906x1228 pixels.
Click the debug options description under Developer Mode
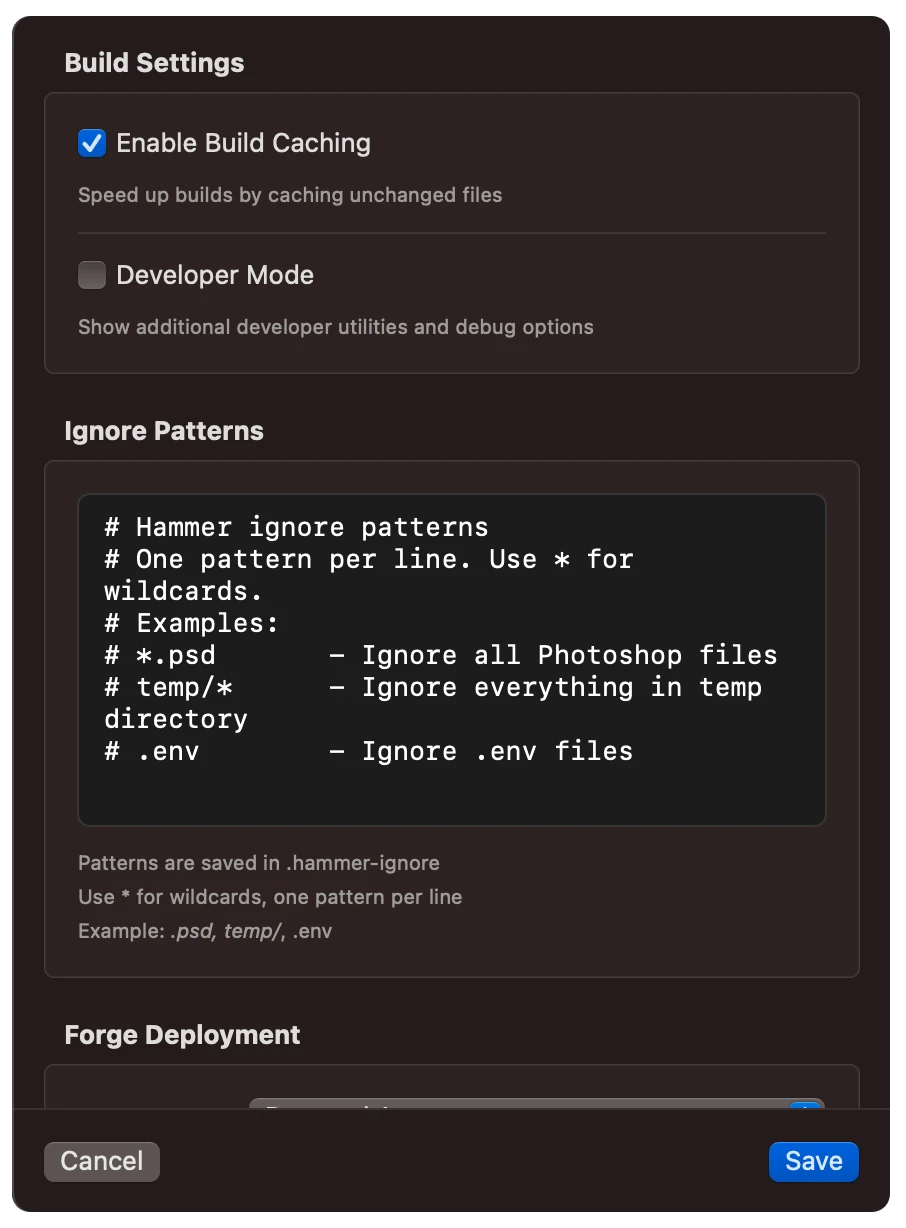(x=336, y=327)
